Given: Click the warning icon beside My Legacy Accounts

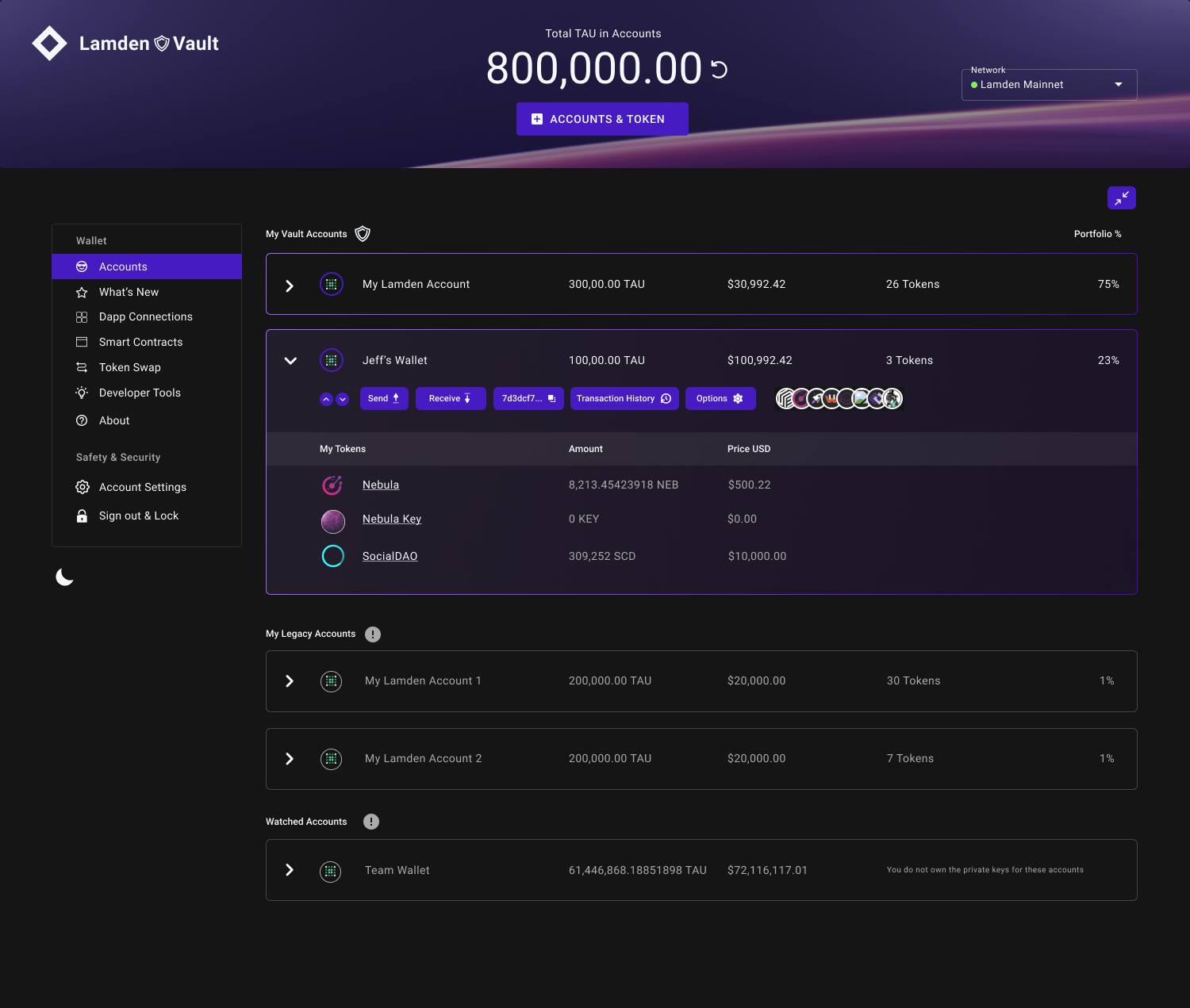Looking at the screenshot, I should (373, 634).
